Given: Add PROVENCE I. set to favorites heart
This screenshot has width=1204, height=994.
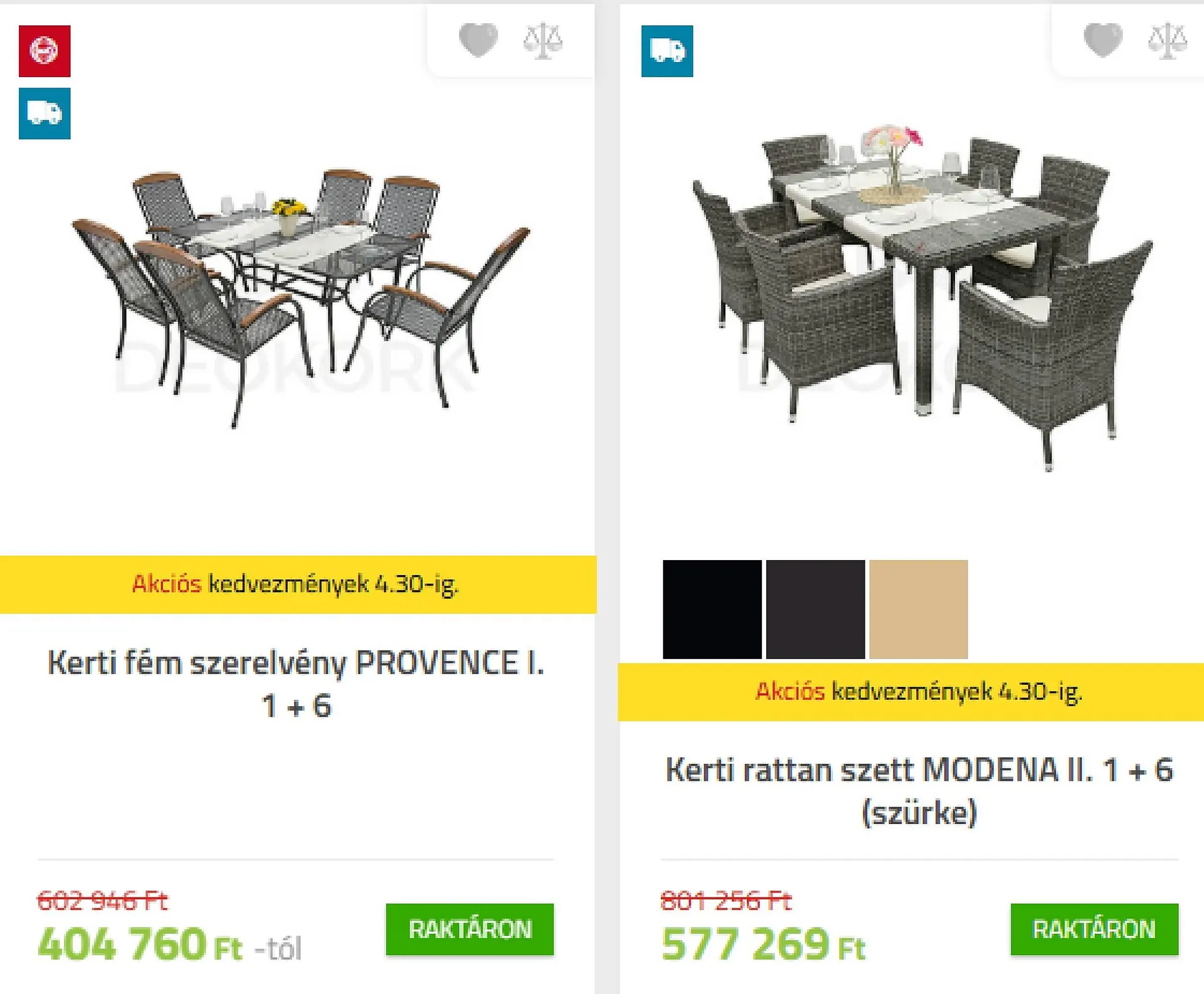Looking at the screenshot, I should 478,40.
